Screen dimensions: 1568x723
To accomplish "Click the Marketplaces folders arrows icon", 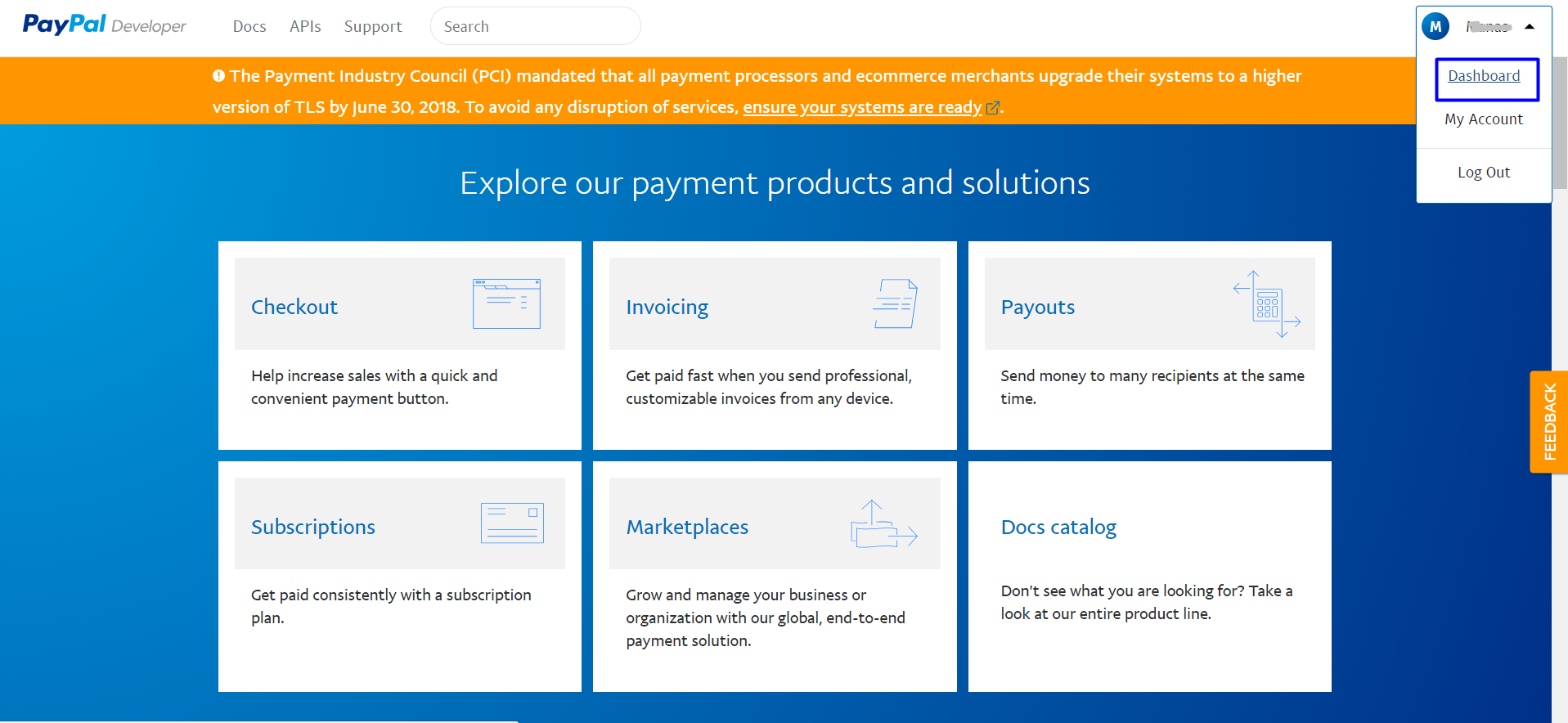I will (x=884, y=523).
